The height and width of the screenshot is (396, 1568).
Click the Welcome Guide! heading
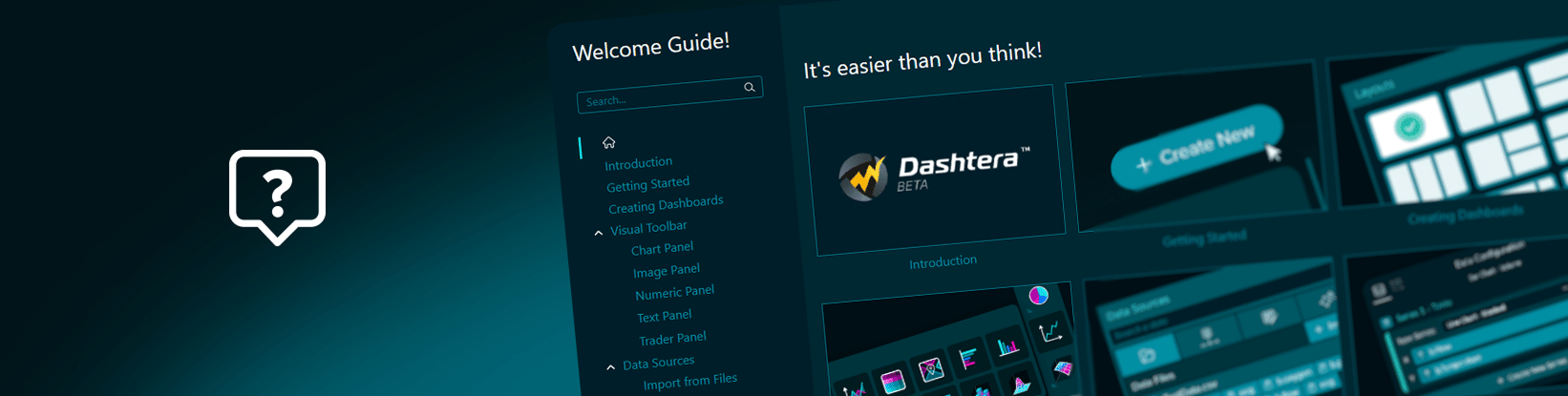(x=650, y=46)
